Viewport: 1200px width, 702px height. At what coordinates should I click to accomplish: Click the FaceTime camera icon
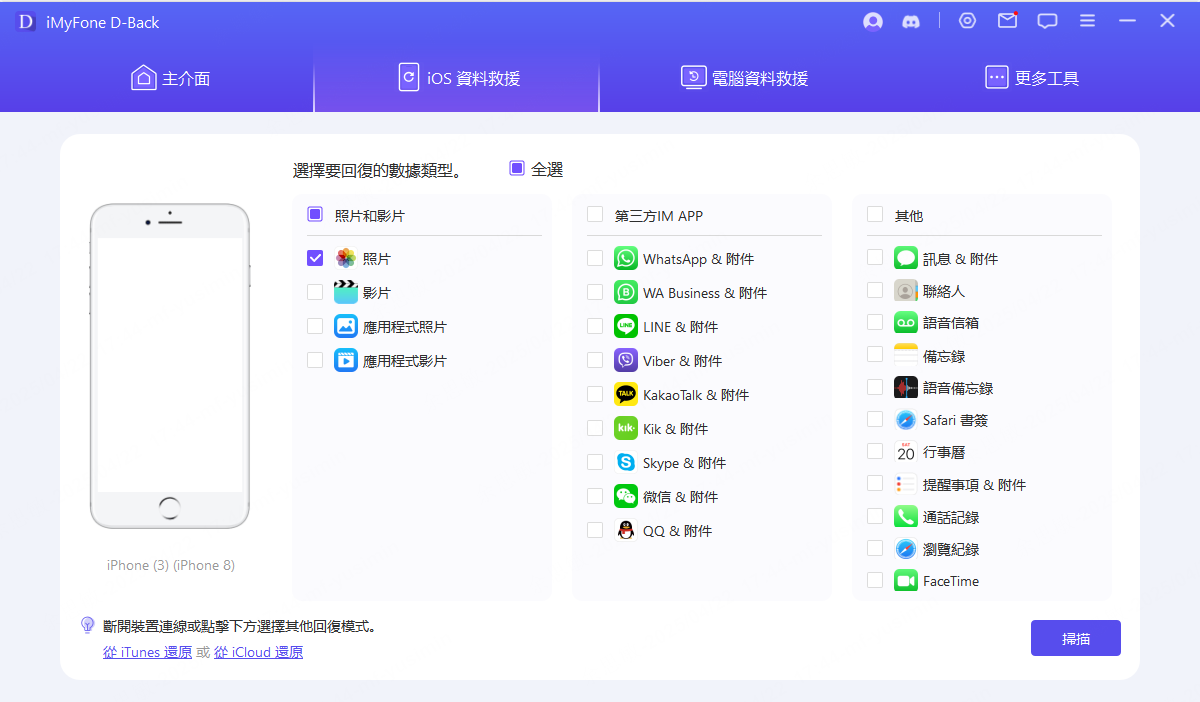click(906, 580)
